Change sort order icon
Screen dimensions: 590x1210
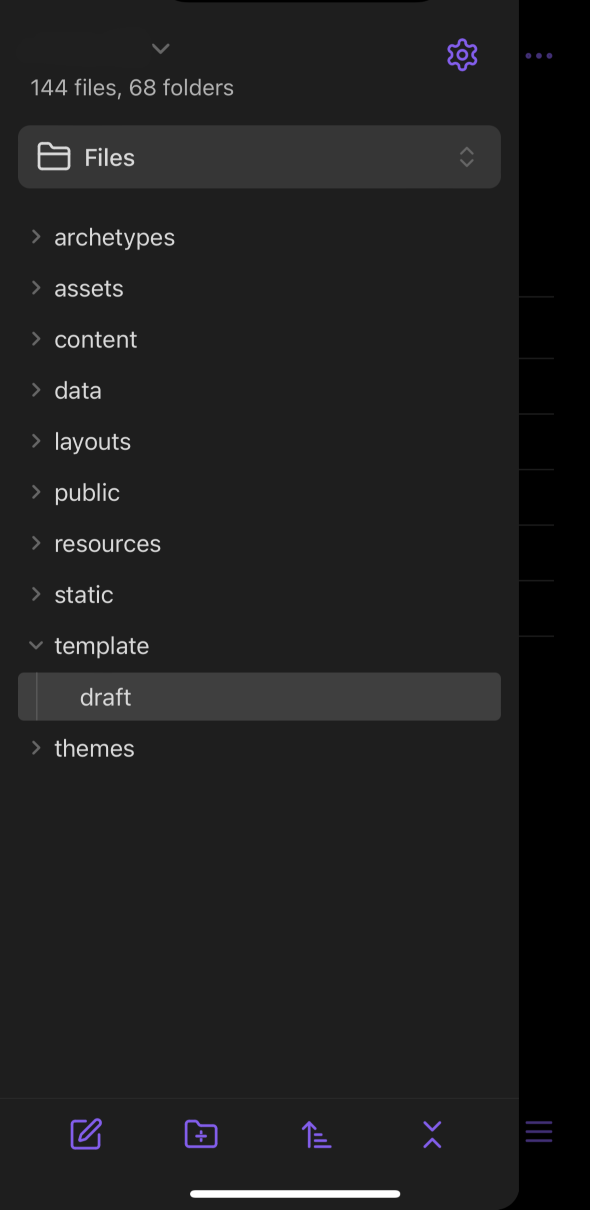click(x=316, y=1134)
